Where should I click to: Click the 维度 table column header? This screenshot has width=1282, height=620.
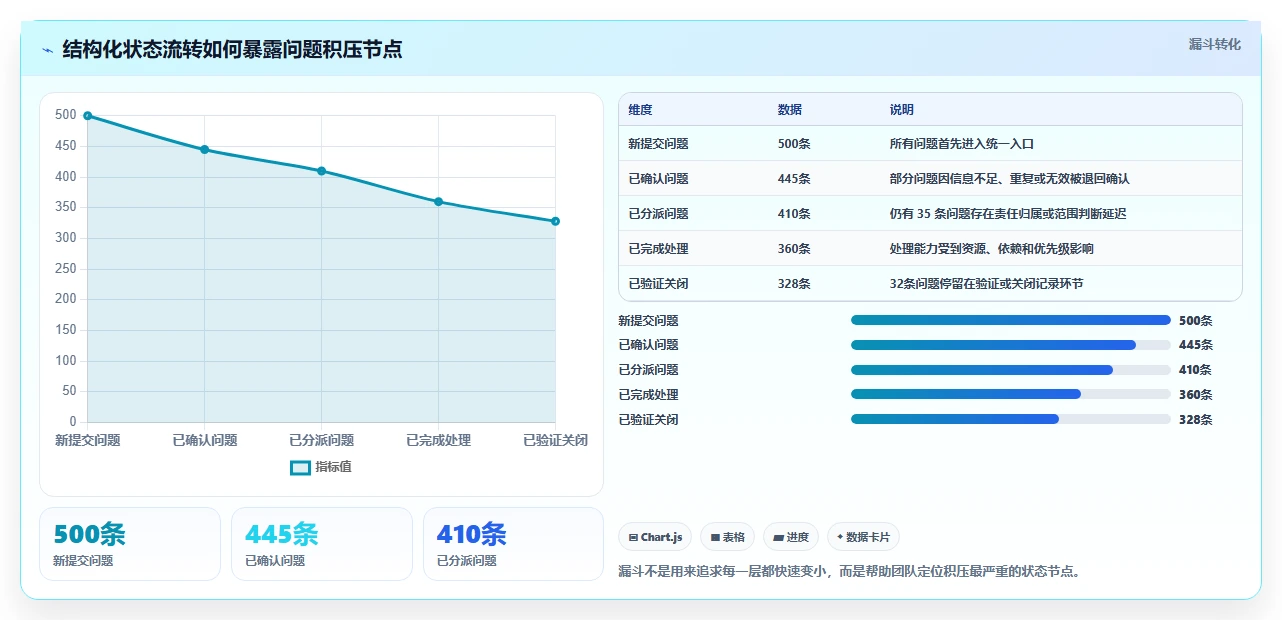640,110
